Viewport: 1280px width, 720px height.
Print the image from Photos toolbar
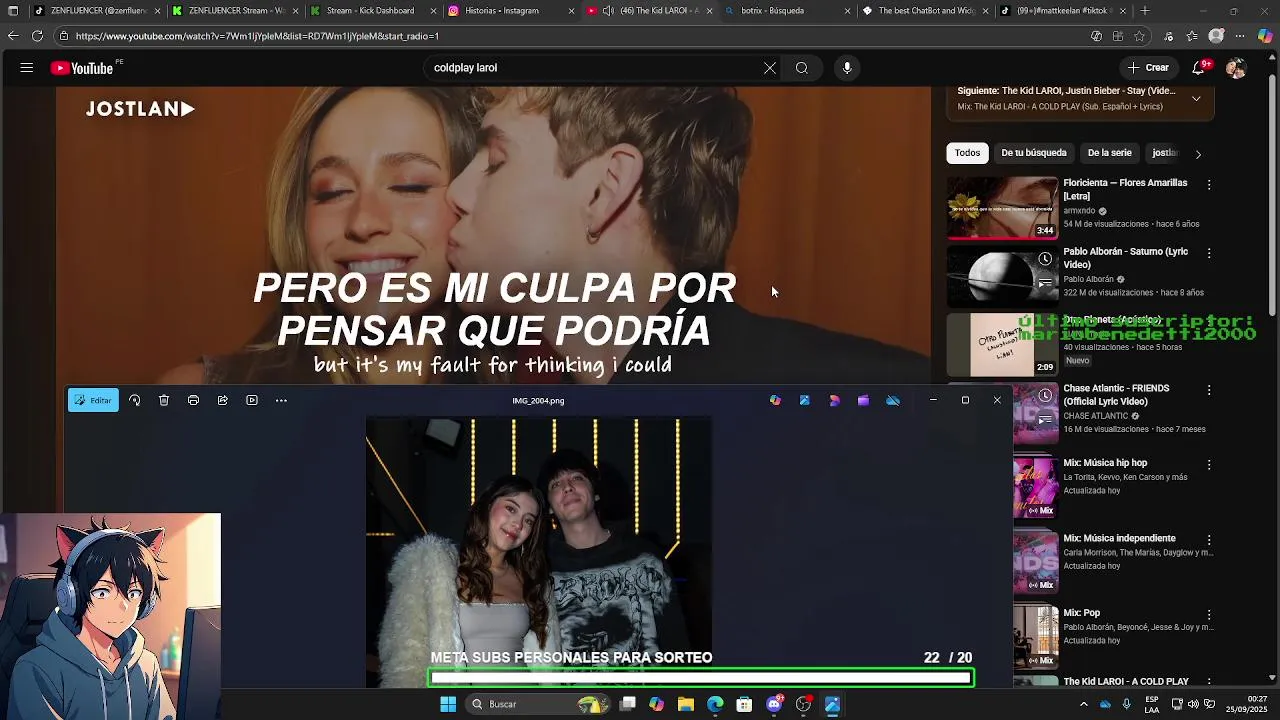(x=193, y=400)
